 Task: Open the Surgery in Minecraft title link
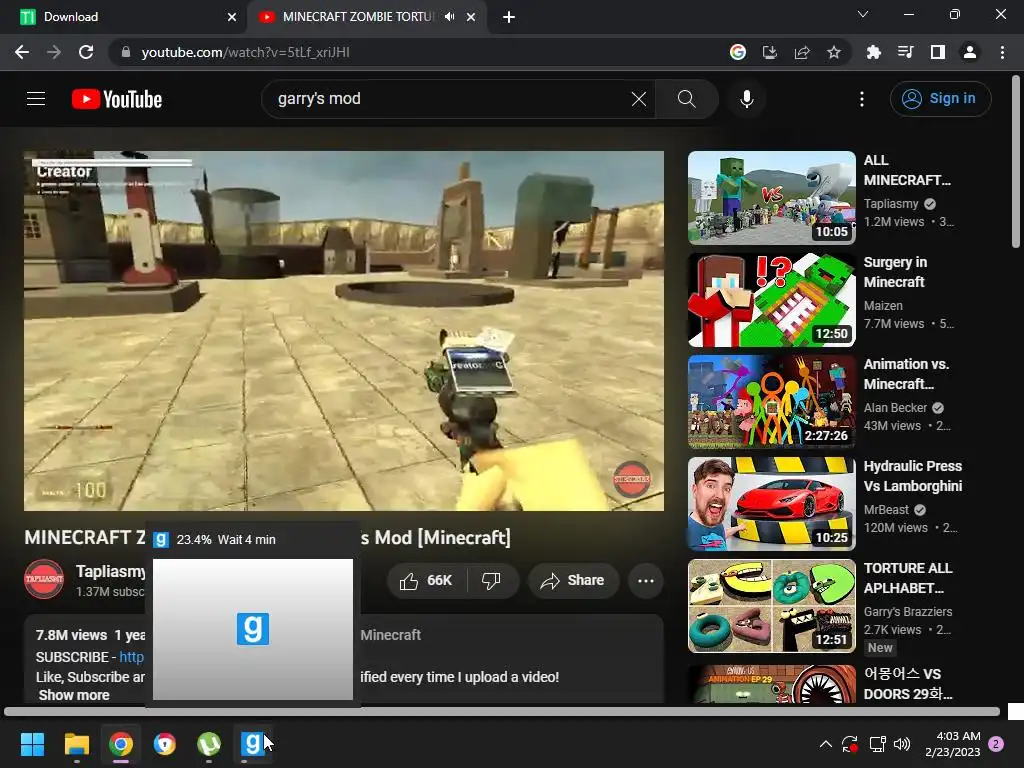895,272
